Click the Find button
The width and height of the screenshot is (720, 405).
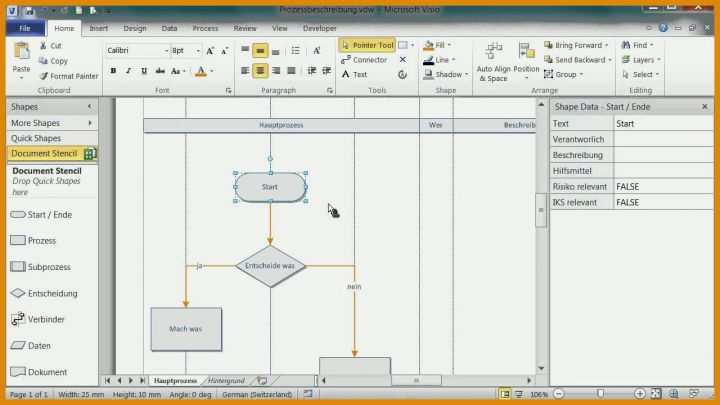point(637,45)
